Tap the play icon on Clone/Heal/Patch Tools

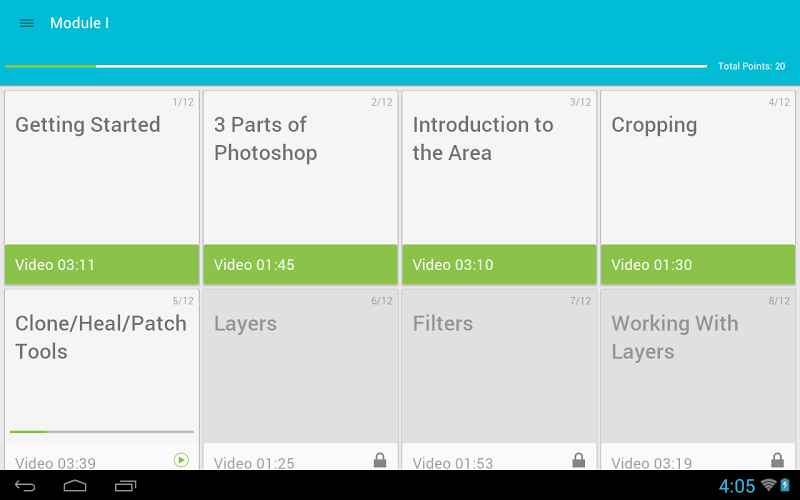[181, 460]
